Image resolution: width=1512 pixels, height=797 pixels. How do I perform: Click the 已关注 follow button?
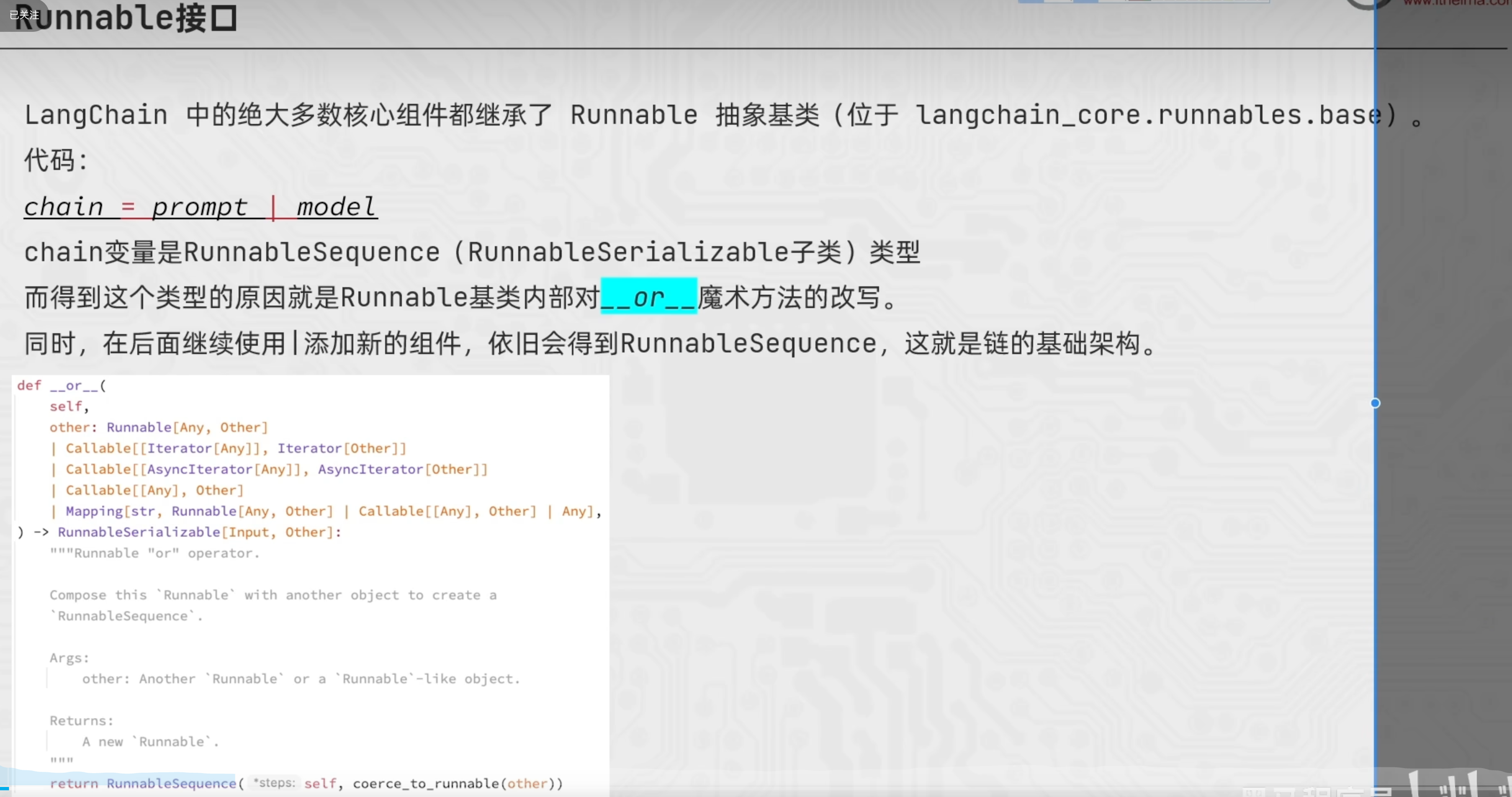(23, 15)
